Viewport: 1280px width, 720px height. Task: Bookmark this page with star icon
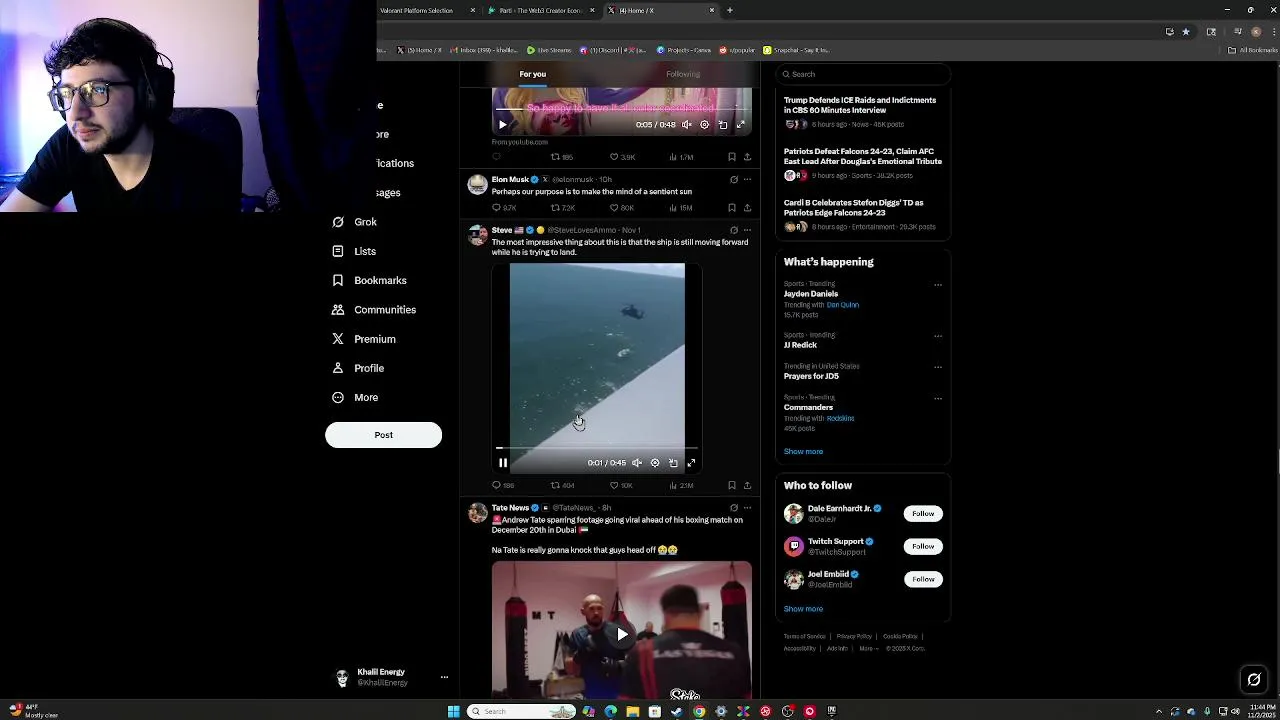click(x=1186, y=32)
